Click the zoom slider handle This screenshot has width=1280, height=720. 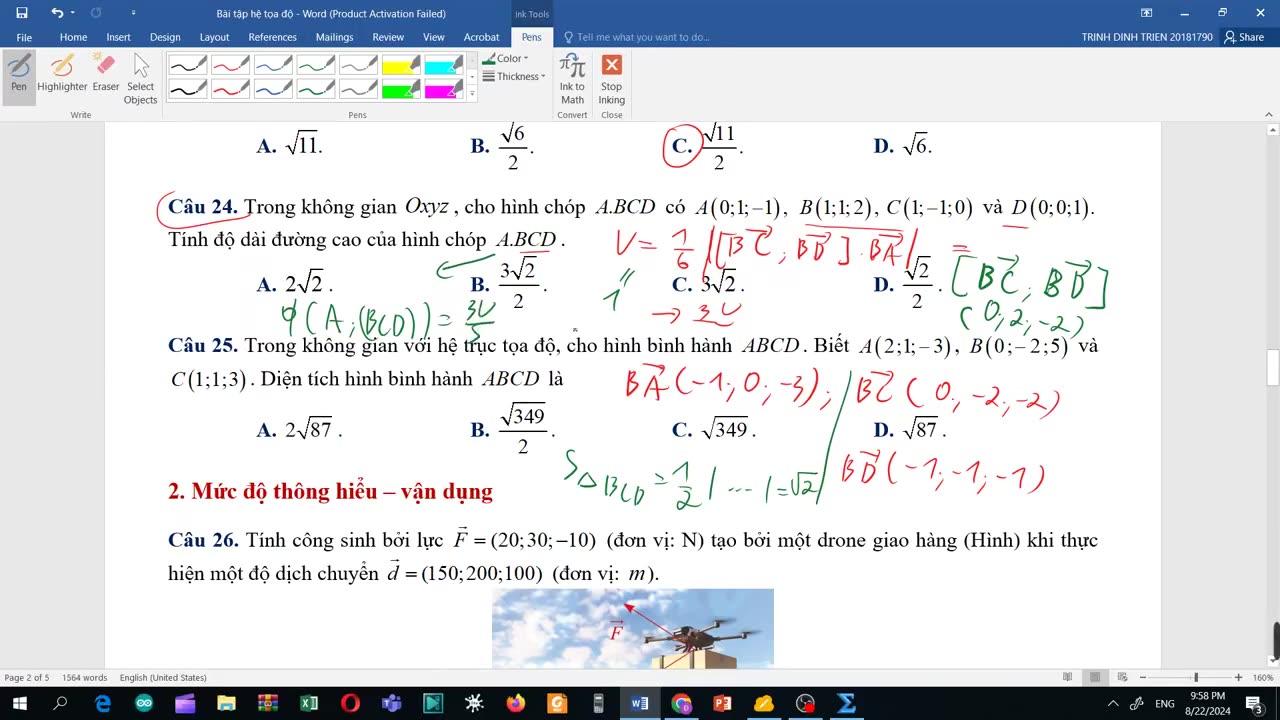[x=1196, y=677]
